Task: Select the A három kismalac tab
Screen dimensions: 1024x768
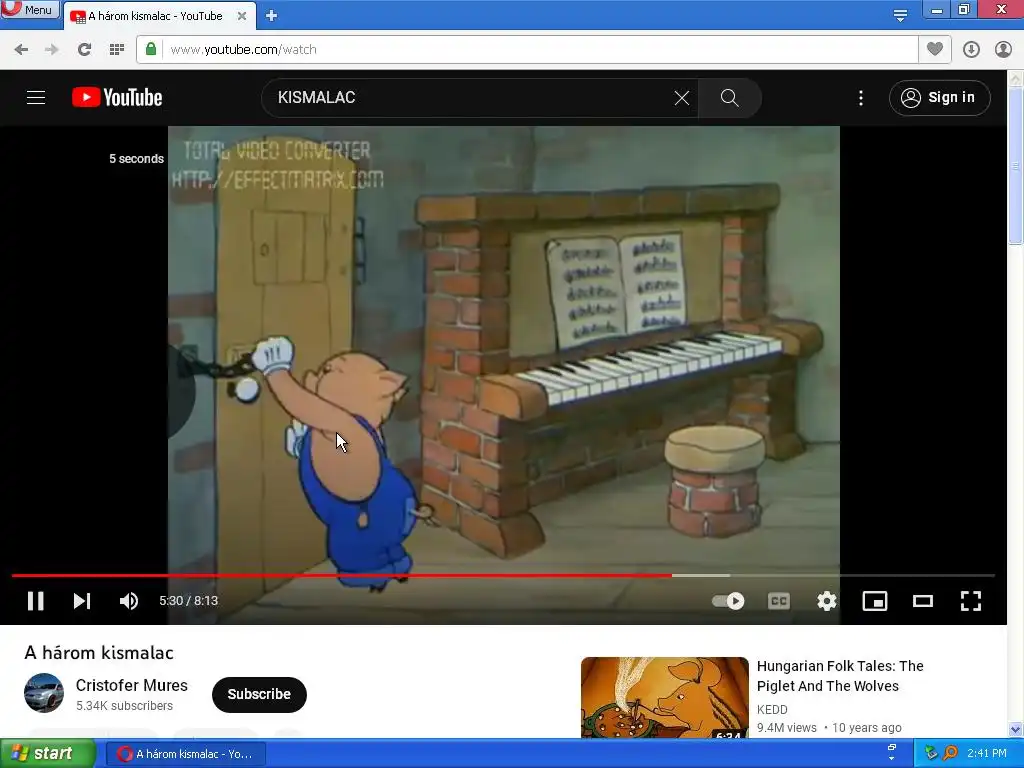Action: pyautogui.click(x=155, y=16)
